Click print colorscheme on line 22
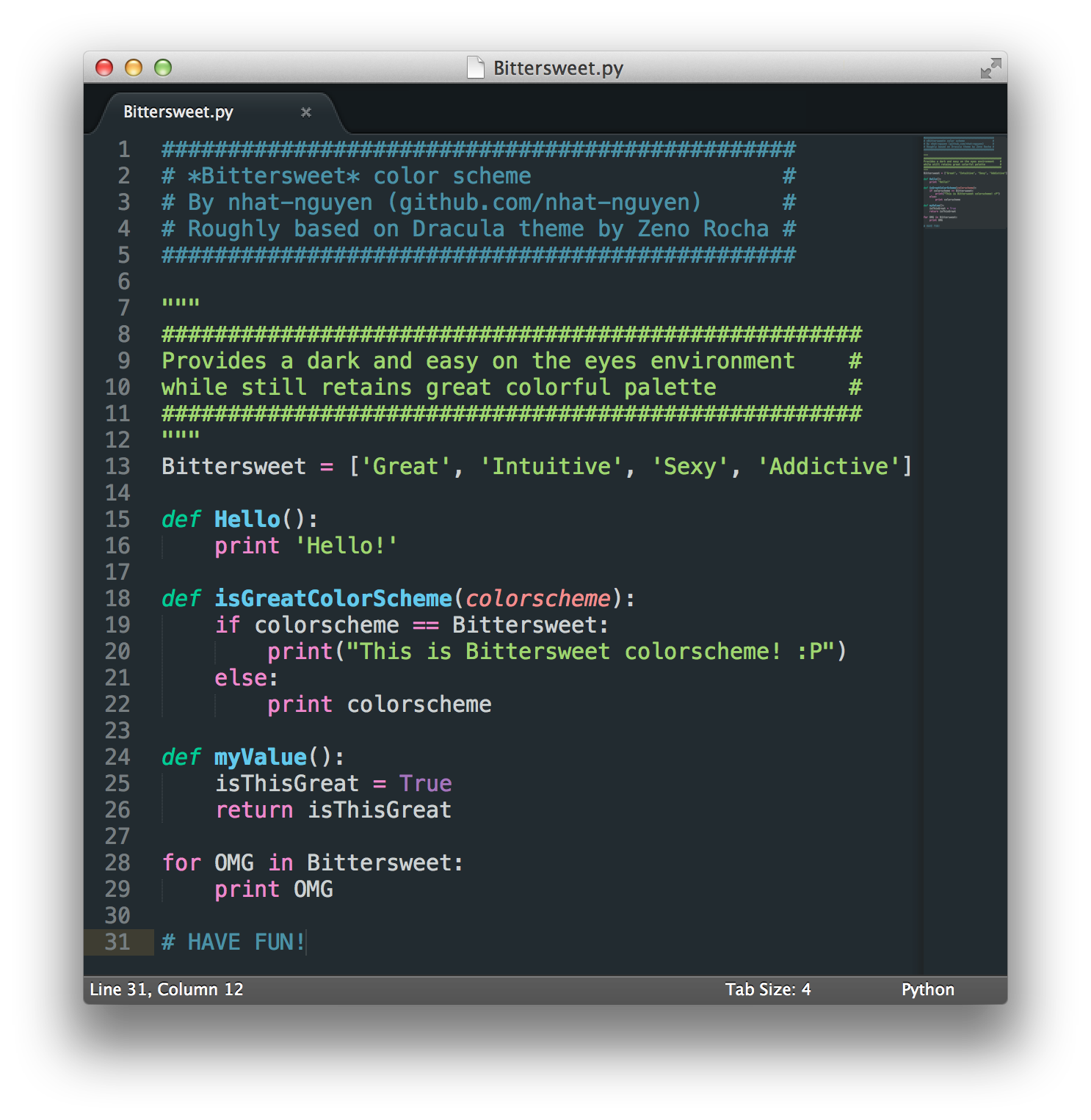Viewport: 1091px width, 1120px height. [x=380, y=705]
